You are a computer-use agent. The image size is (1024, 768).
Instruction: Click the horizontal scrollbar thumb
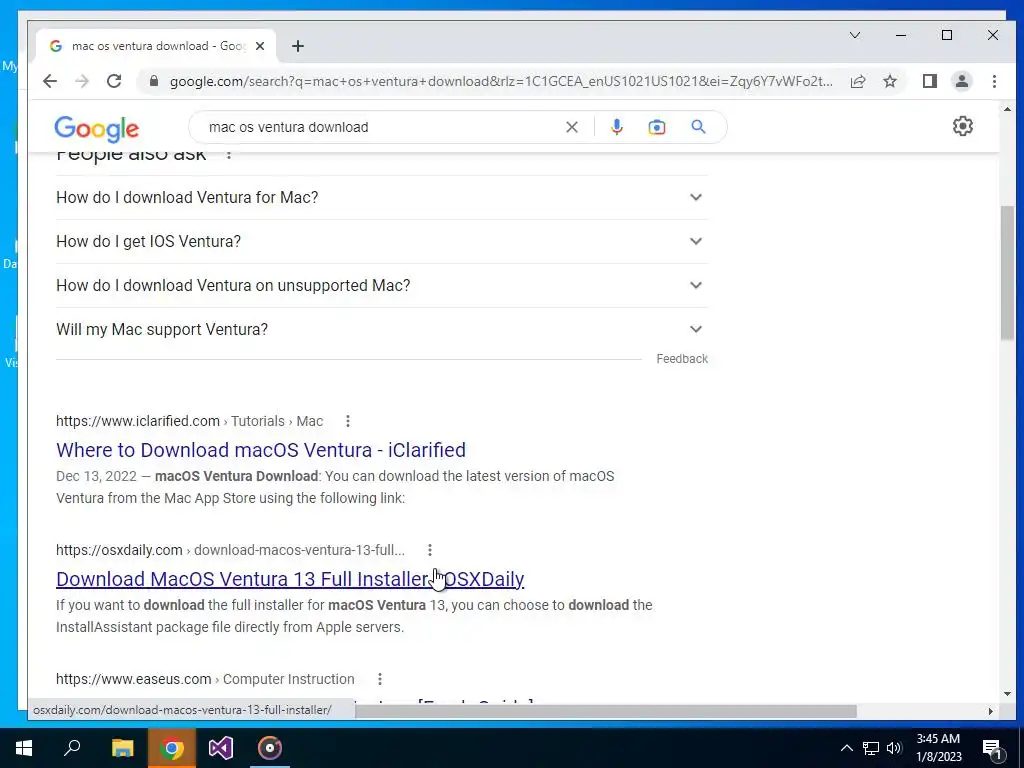[605, 711]
